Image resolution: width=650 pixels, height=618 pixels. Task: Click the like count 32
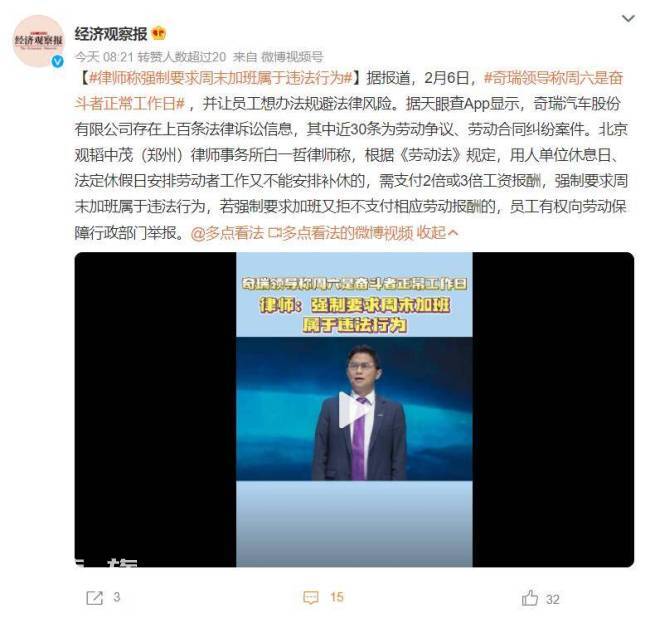click(553, 599)
